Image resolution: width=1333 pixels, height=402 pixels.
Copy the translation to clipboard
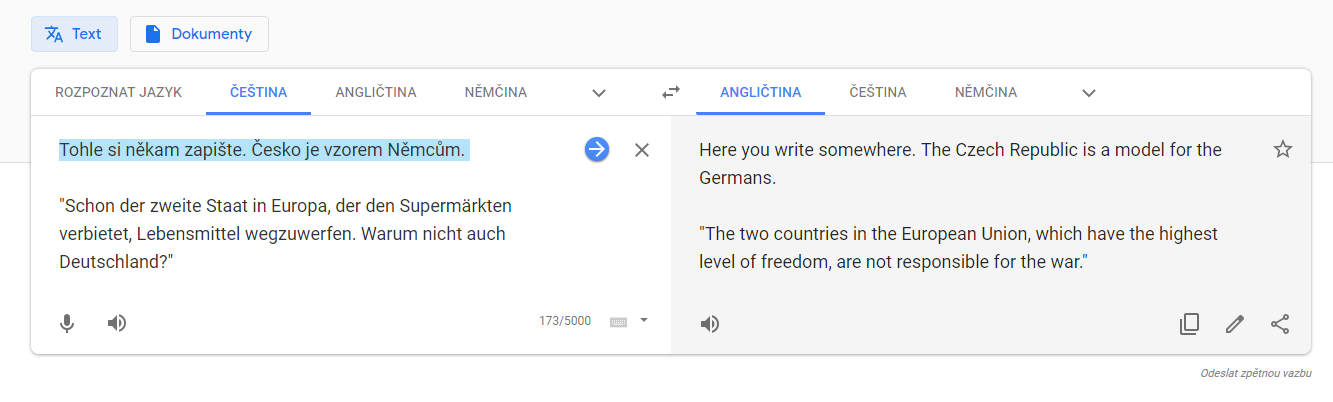pyautogui.click(x=1189, y=324)
